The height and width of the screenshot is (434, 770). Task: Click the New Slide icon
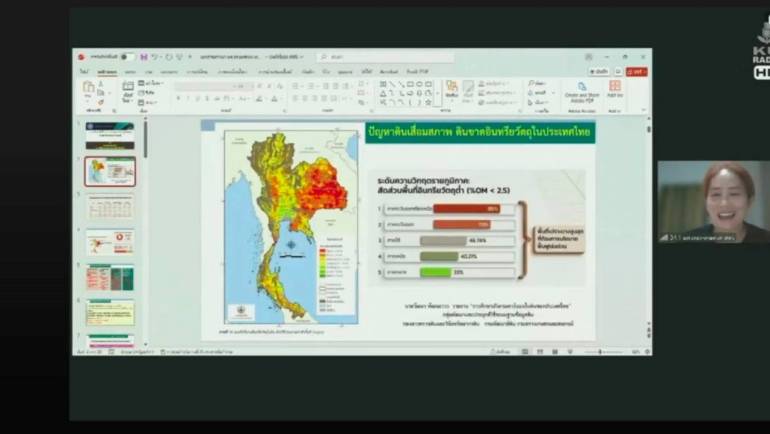tap(127, 89)
